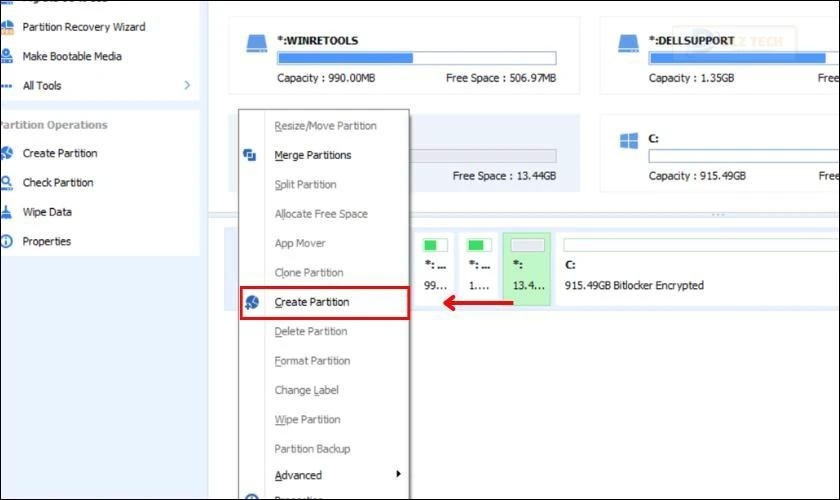Choose App Mover menu entry

pyautogui.click(x=299, y=243)
